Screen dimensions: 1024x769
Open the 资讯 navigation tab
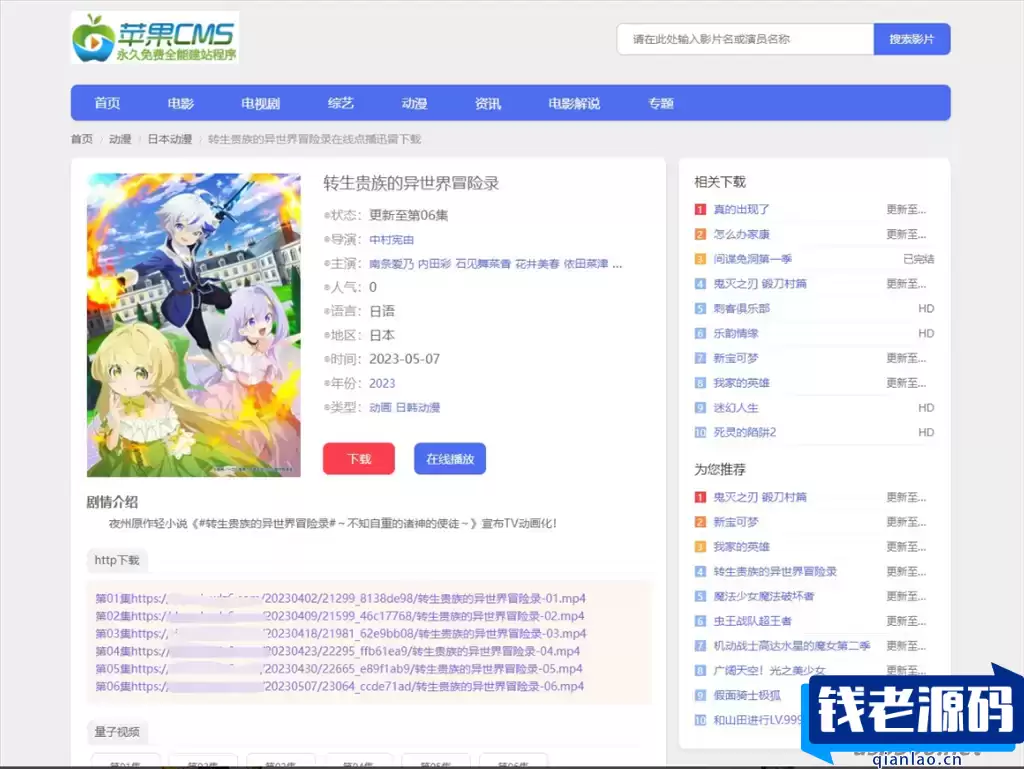coord(488,103)
